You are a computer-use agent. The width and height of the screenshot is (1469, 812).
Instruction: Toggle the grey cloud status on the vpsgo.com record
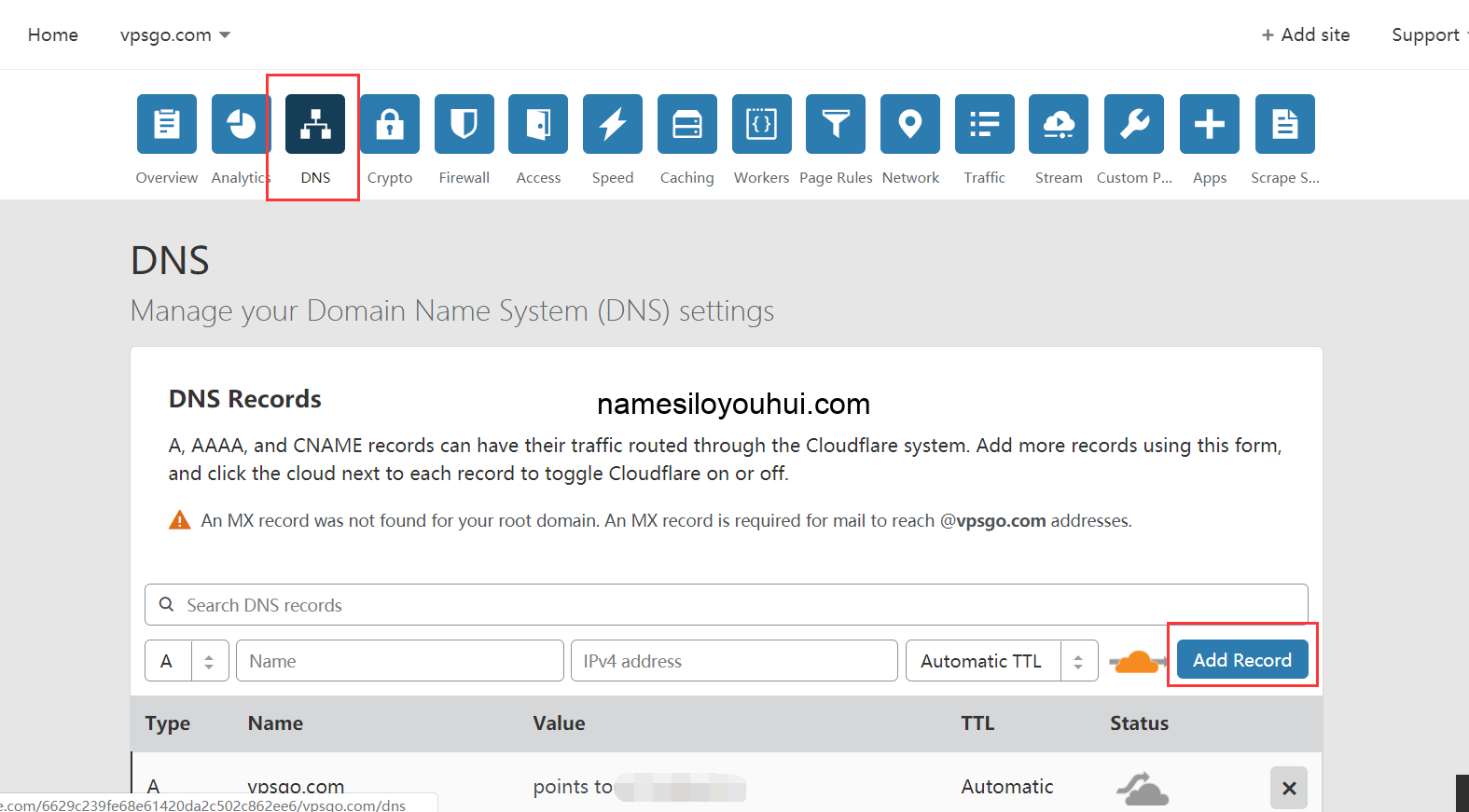[1143, 789]
